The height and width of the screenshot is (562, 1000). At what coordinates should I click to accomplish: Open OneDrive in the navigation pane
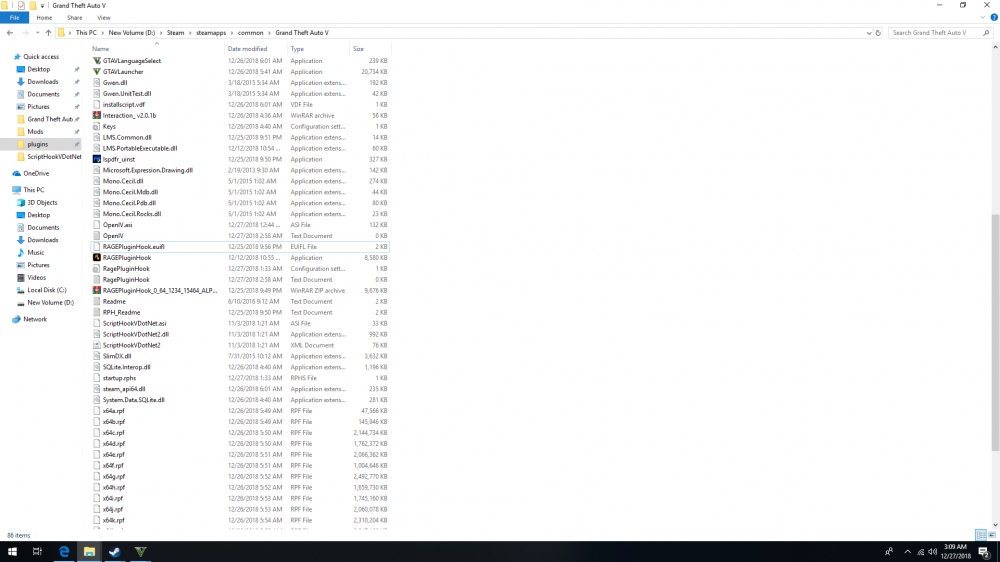[36, 174]
